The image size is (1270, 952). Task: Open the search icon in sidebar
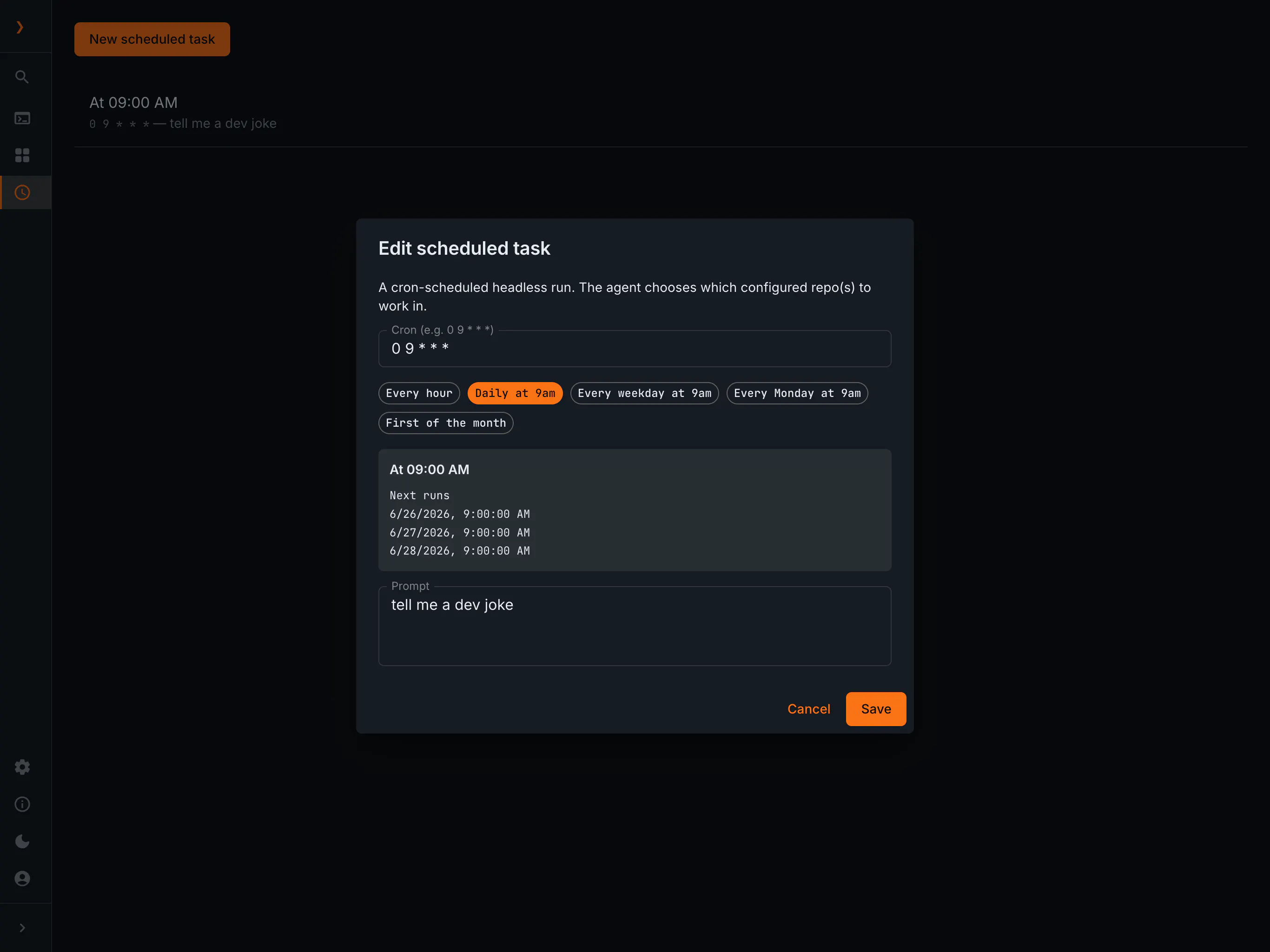22,77
